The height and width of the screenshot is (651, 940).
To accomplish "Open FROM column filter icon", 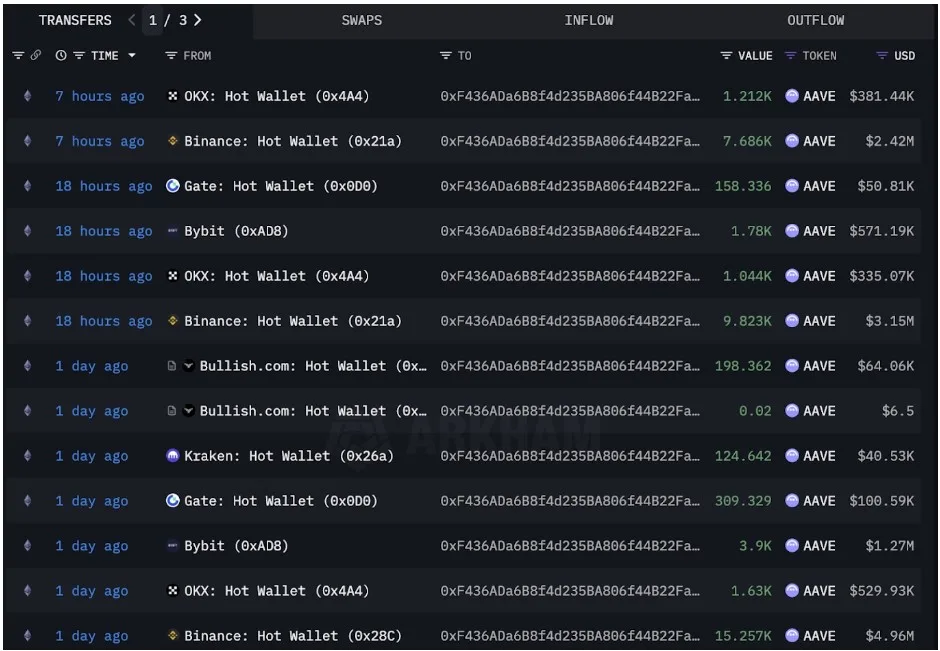I will pos(171,55).
